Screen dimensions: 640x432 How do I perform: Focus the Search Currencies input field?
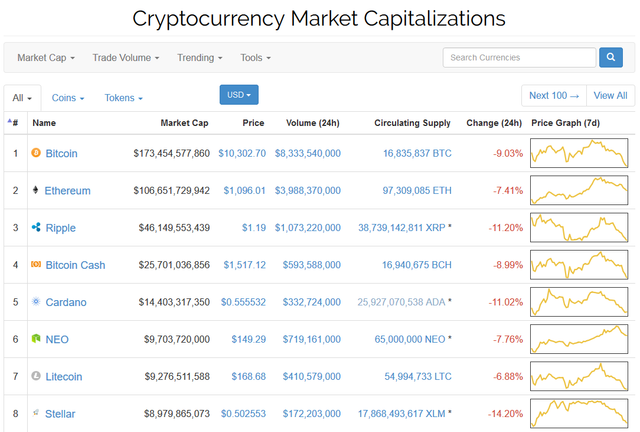coord(519,57)
